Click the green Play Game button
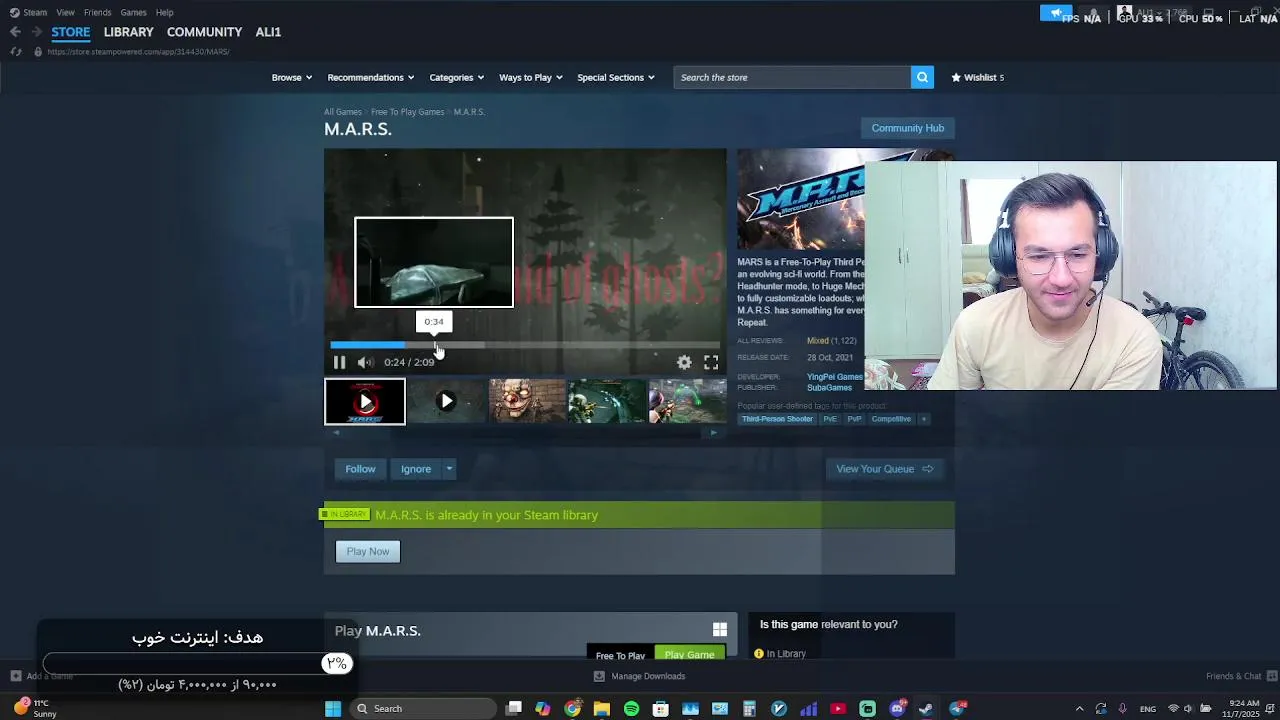The width and height of the screenshot is (1280, 720). point(689,654)
